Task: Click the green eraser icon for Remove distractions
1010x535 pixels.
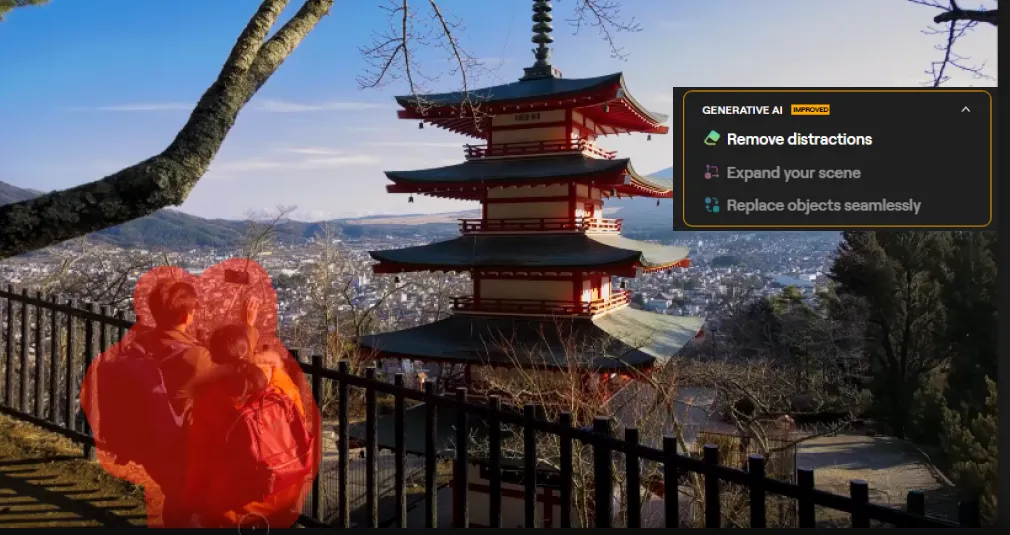Action: pyautogui.click(x=711, y=139)
